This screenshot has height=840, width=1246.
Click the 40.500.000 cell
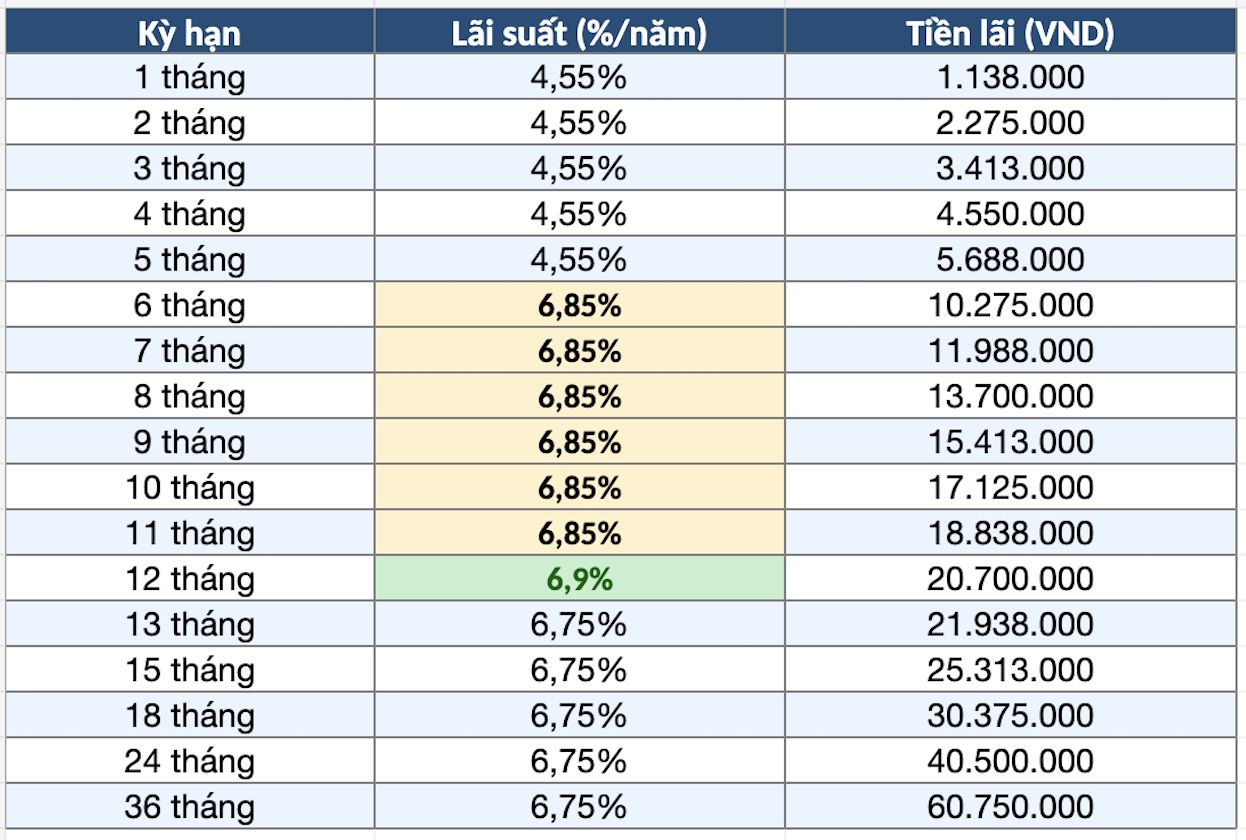[1011, 762]
